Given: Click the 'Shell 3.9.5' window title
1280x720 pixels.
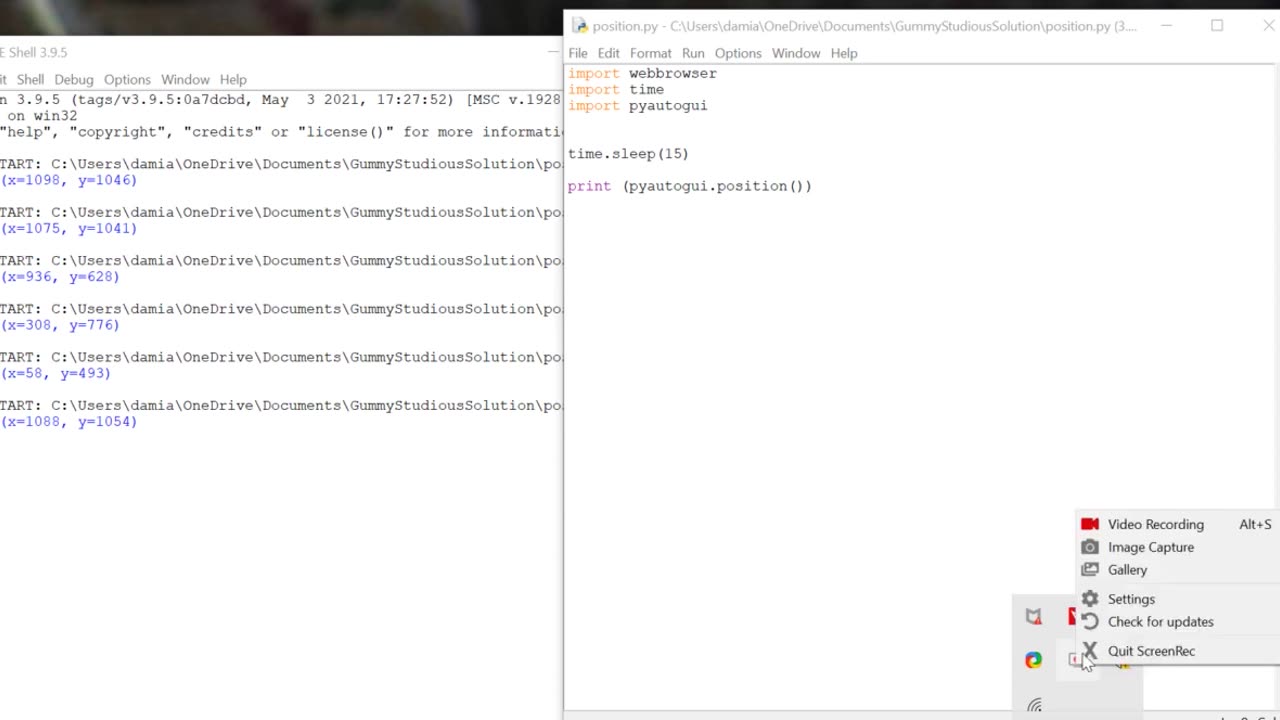Looking at the screenshot, I should click(x=37, y=52).
